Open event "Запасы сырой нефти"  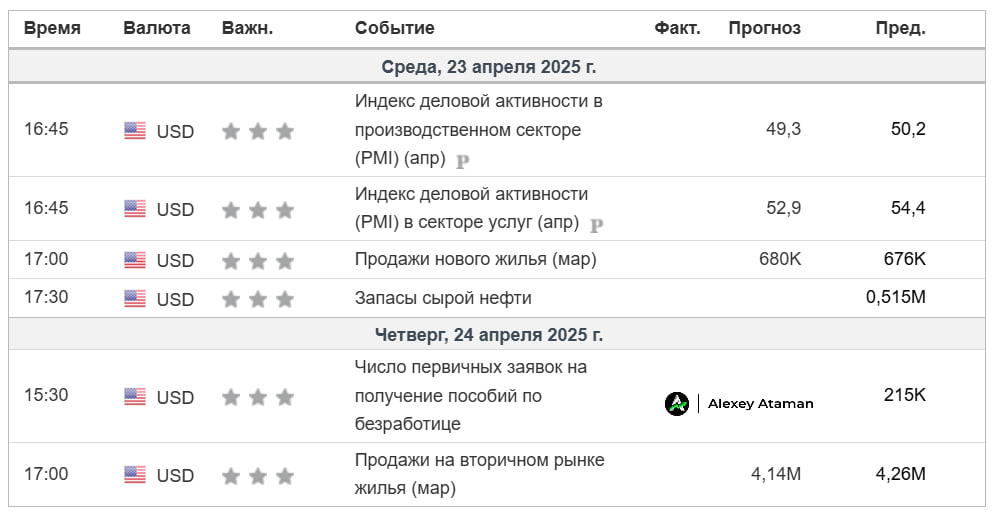point(443,298)
